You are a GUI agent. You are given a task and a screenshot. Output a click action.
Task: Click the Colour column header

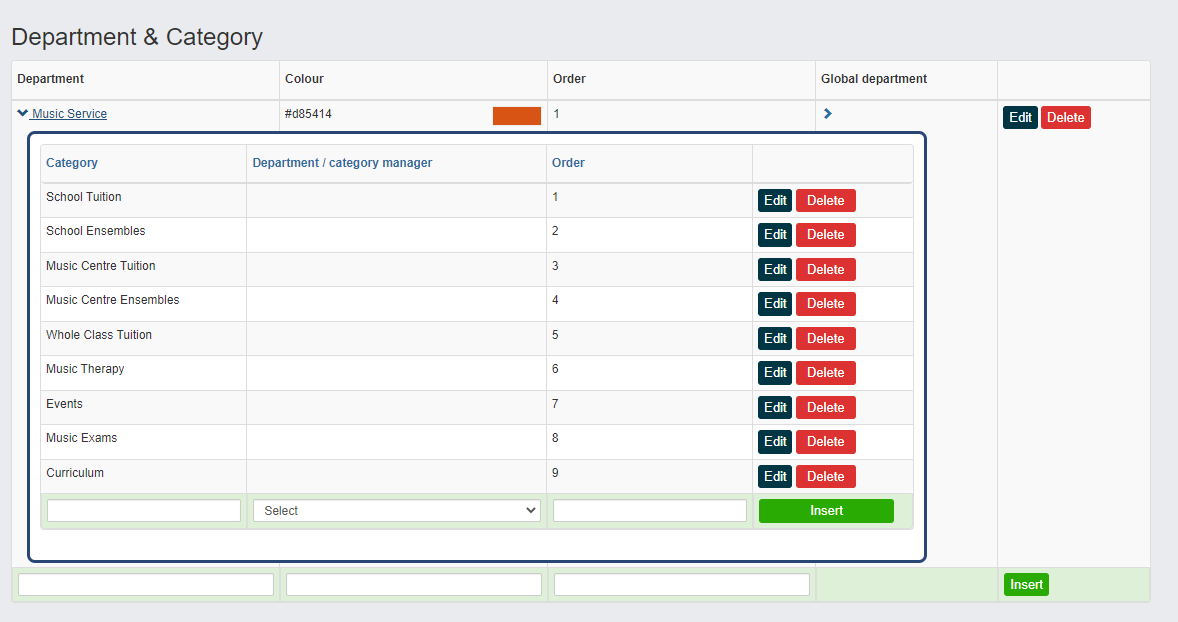(304, 79)
